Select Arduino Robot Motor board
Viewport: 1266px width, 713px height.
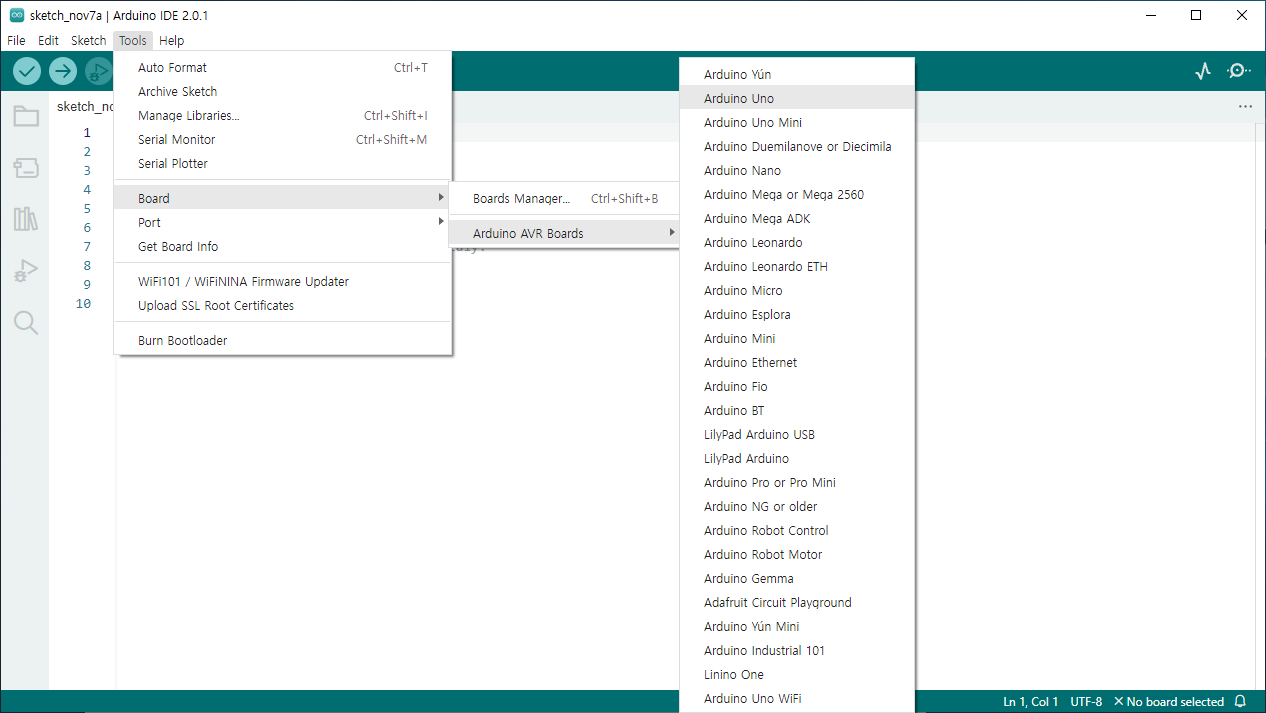click(797, 555)
